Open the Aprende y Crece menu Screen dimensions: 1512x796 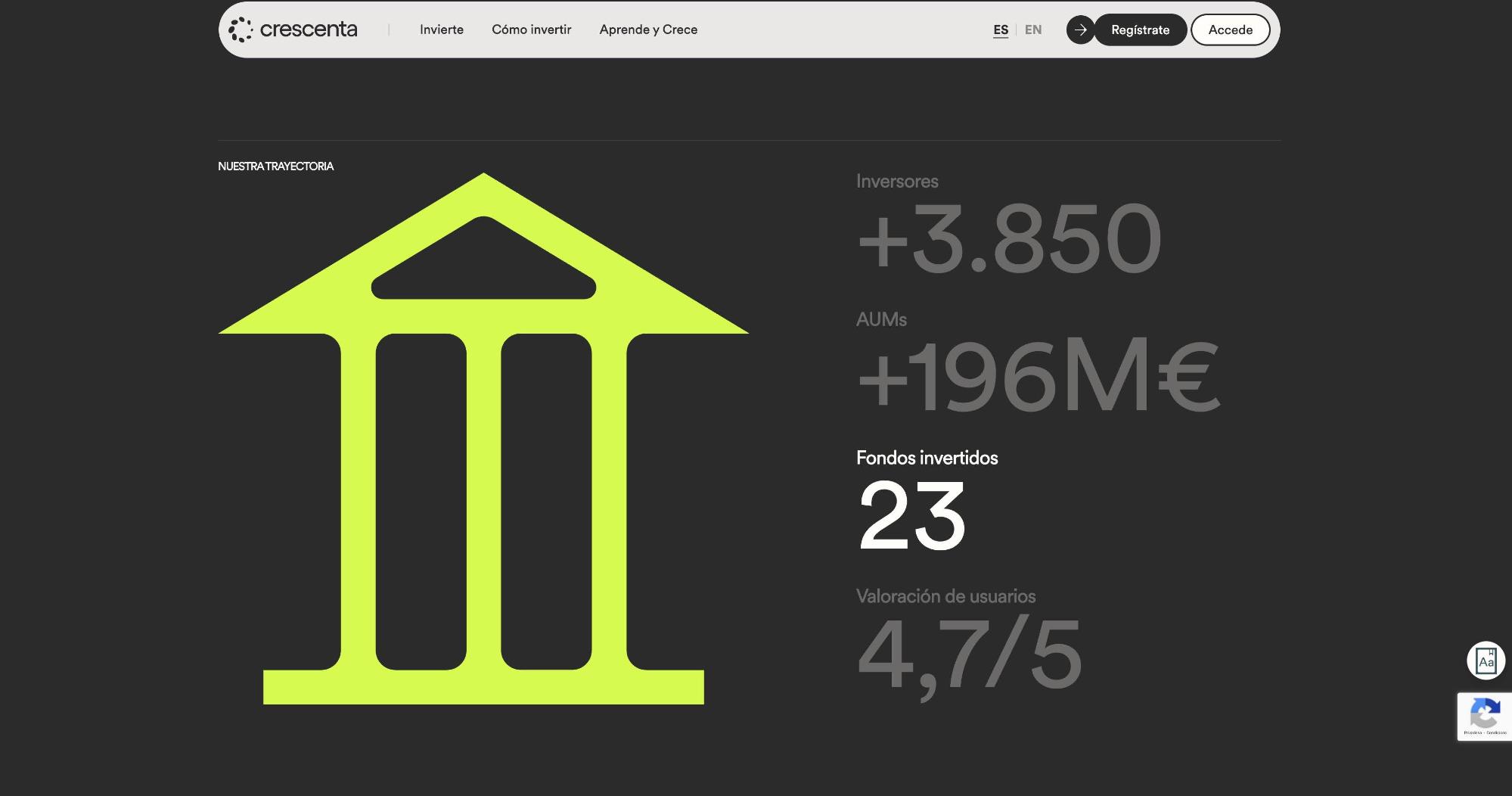tap(648, 30)
